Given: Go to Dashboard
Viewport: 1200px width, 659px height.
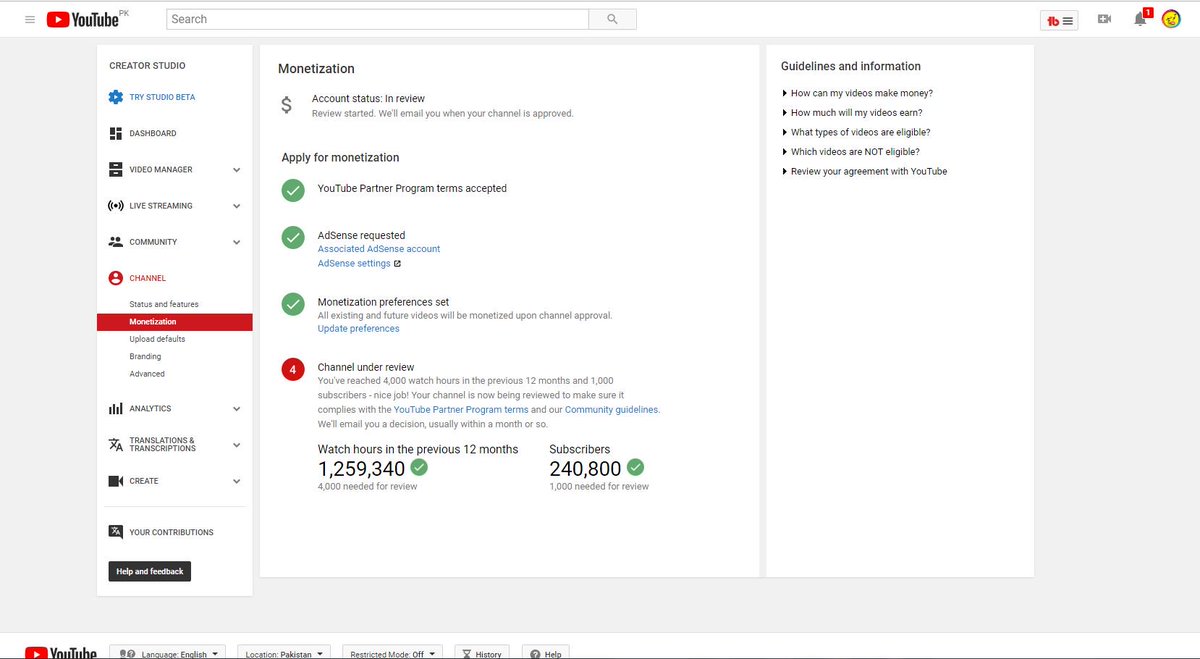Looking at the screenshot, I should point(152,133).
